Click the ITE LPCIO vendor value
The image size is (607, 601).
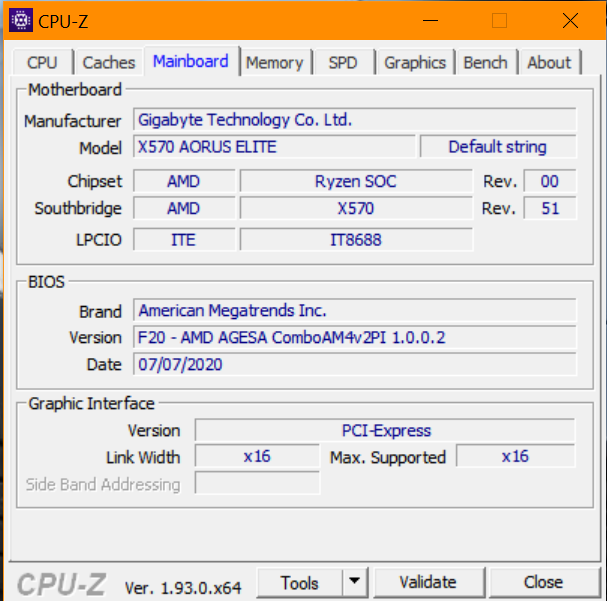tap(184, 240)
